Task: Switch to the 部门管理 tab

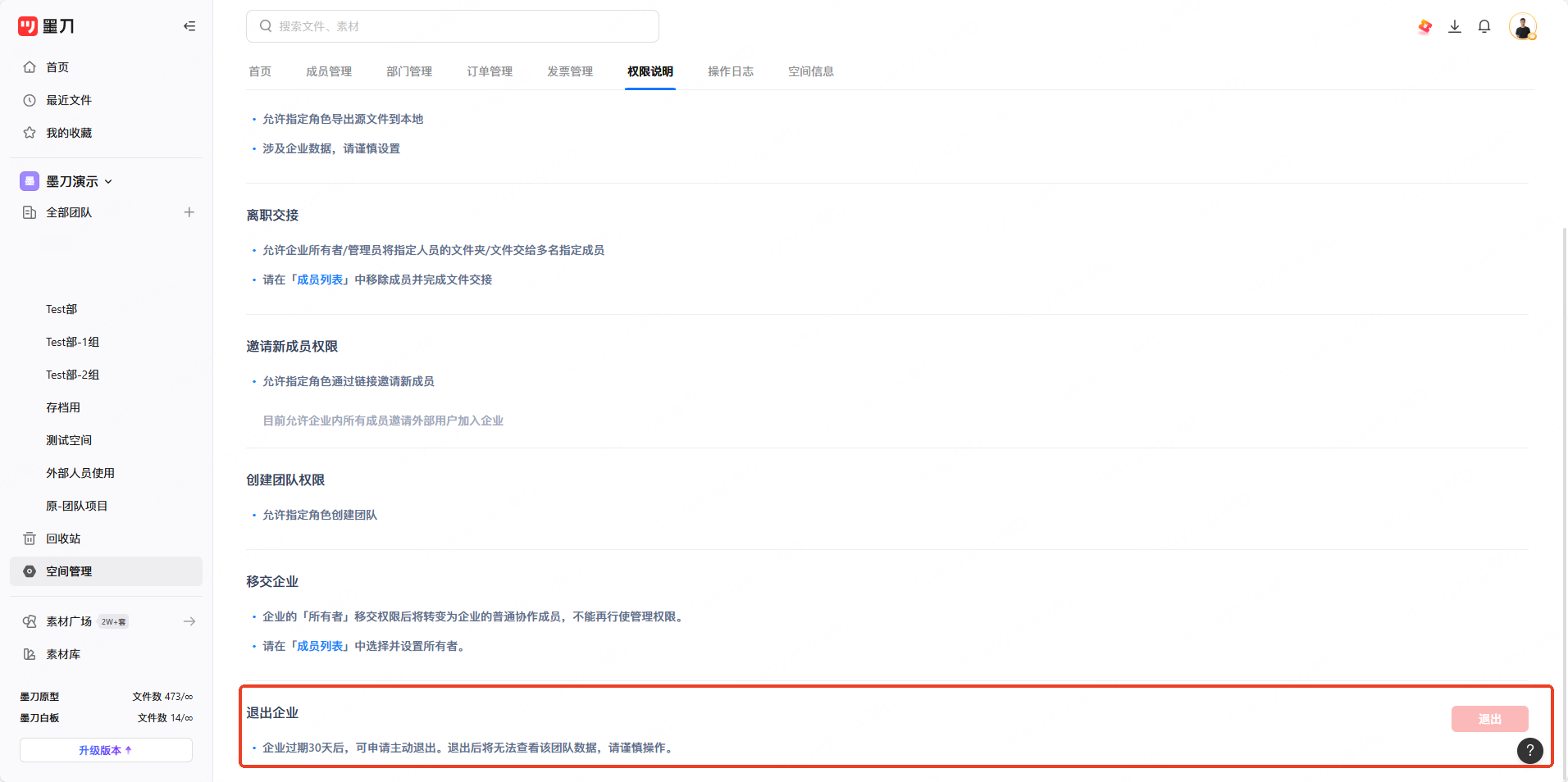Action: (x=409, y=71)
